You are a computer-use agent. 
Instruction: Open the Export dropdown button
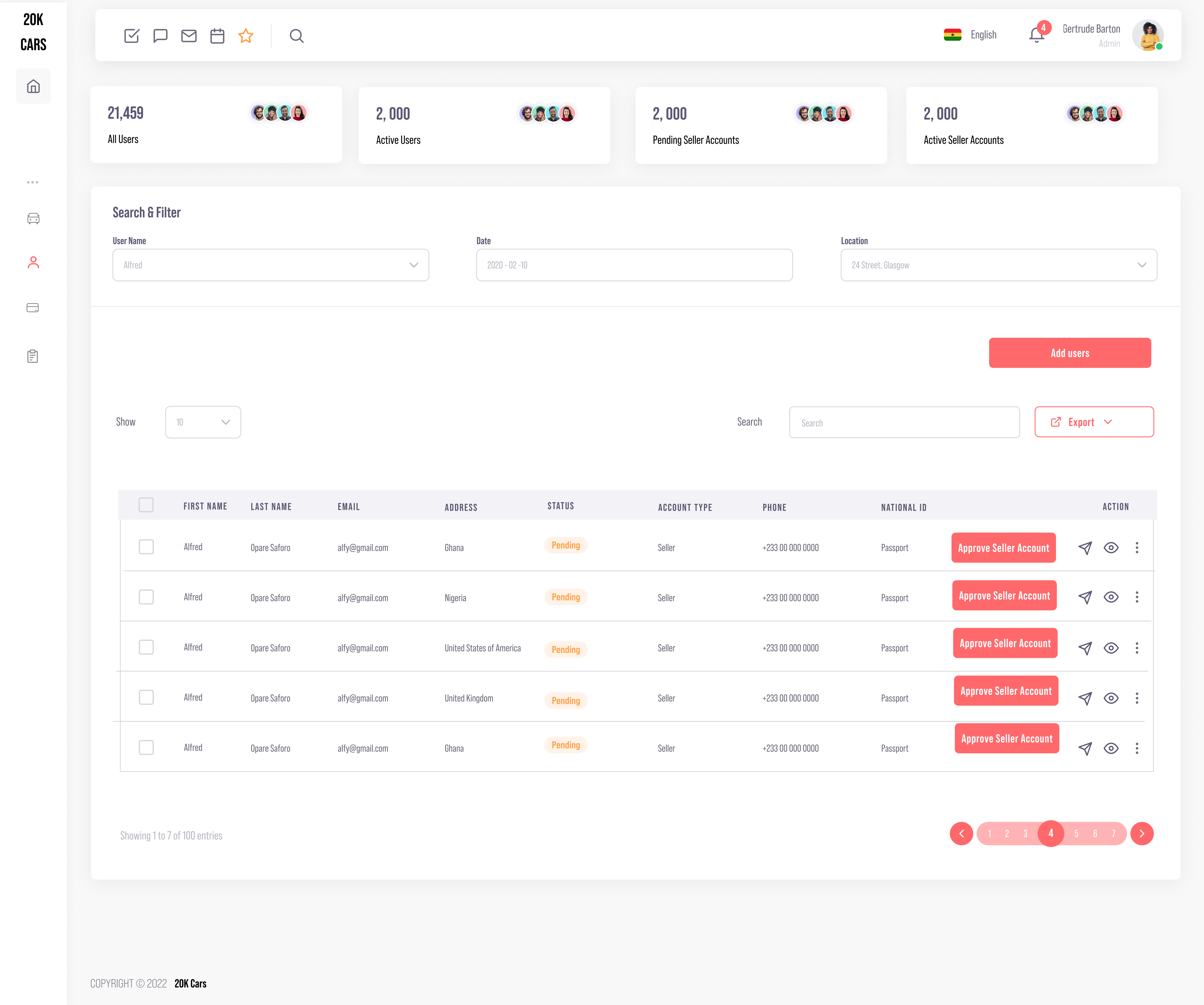pyautogui.click(x=1093, y=422)
